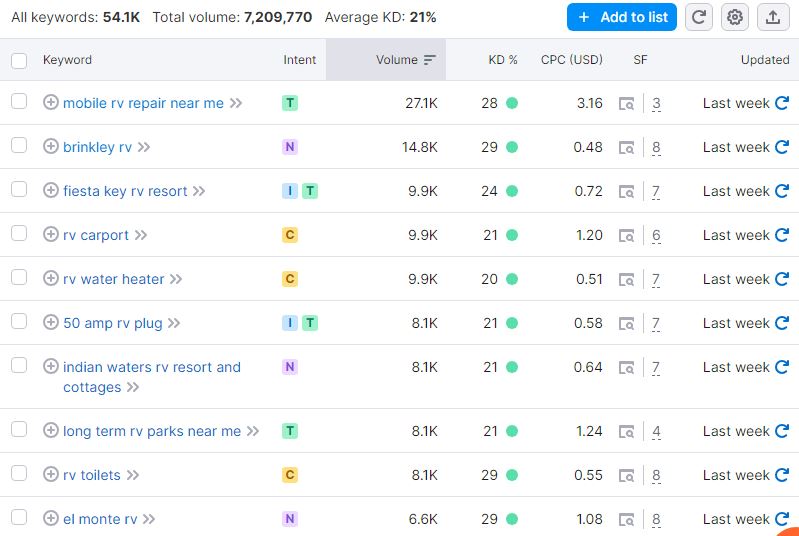
Task: Click plus icon beside 'long term rv parks near me'
Action: (x=50, y=431)
